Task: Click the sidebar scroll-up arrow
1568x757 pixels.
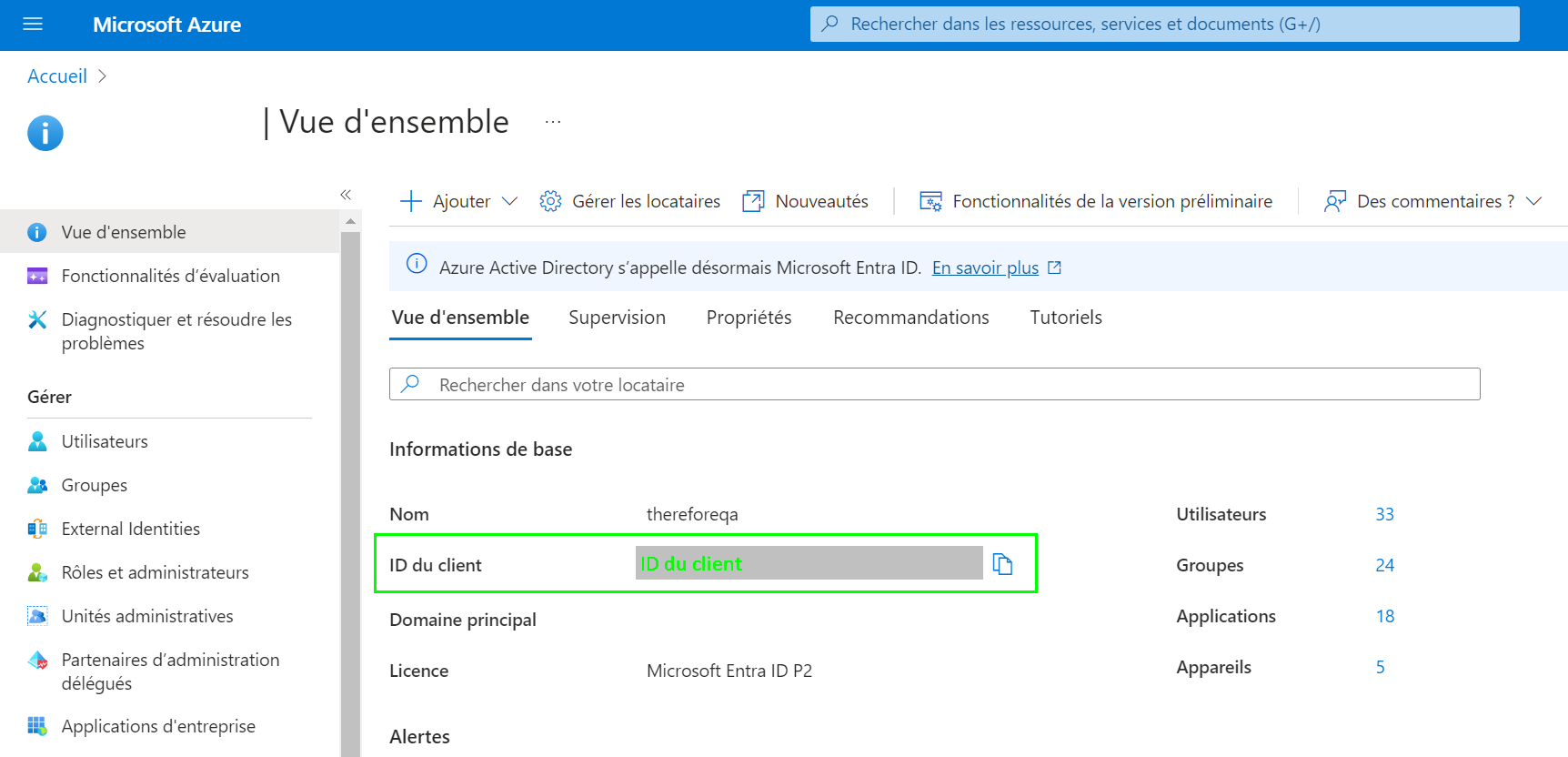Action: coord(350,221)
